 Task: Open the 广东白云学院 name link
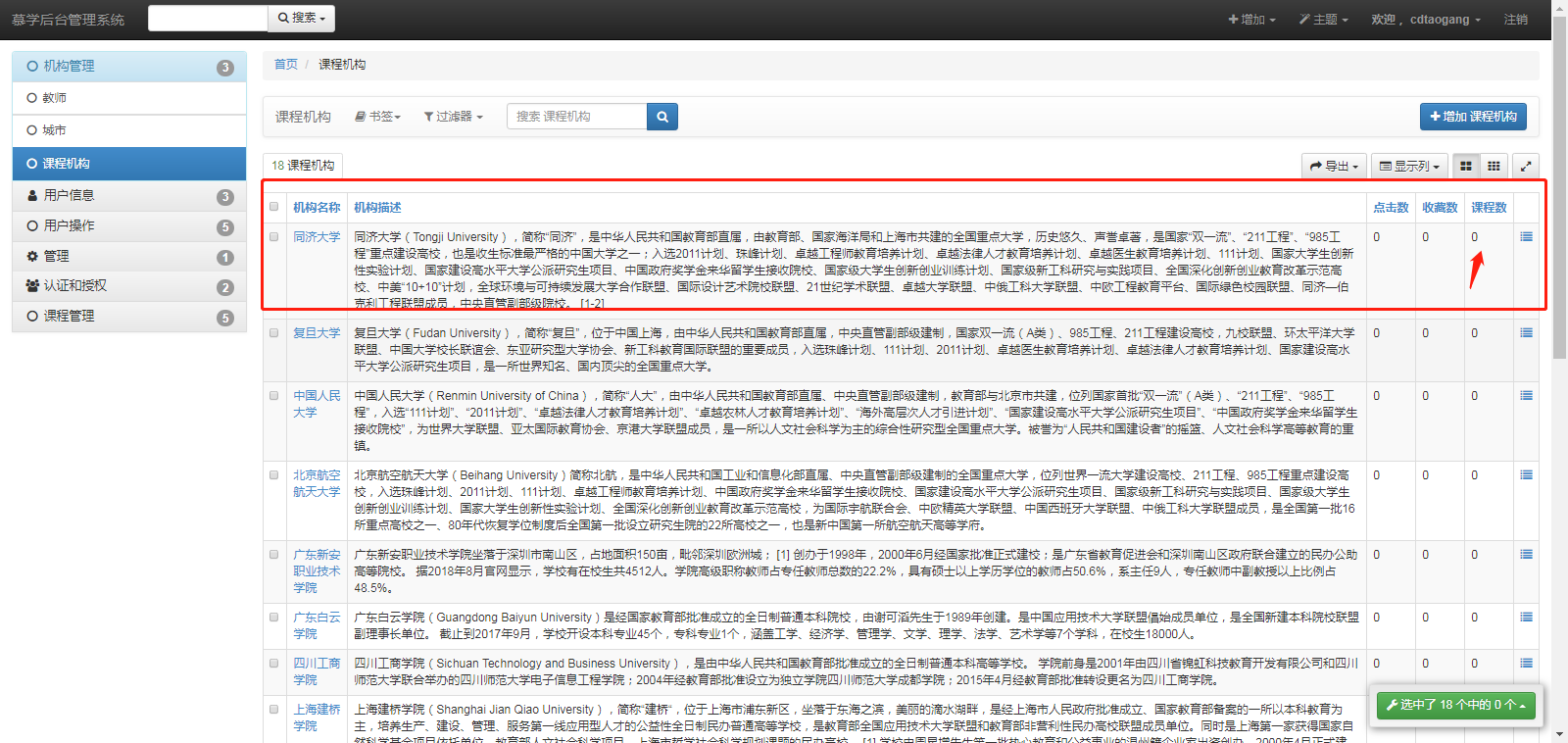[317, 625]
